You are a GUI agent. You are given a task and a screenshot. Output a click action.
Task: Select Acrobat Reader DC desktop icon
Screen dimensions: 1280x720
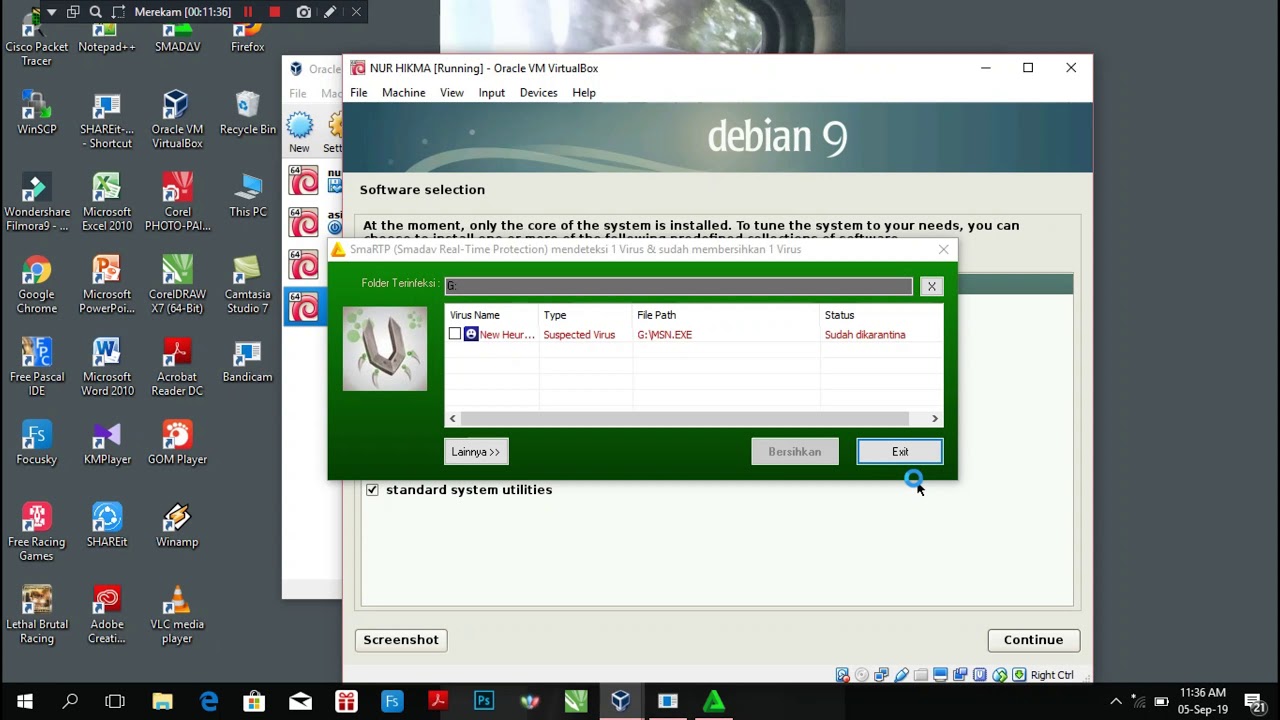[177, 367]
